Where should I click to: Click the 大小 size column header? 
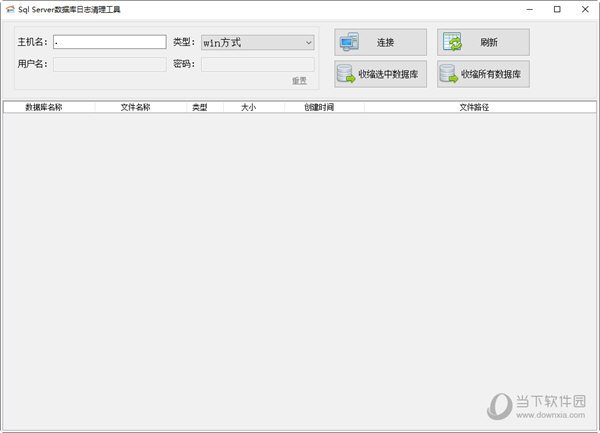[254, 107]
